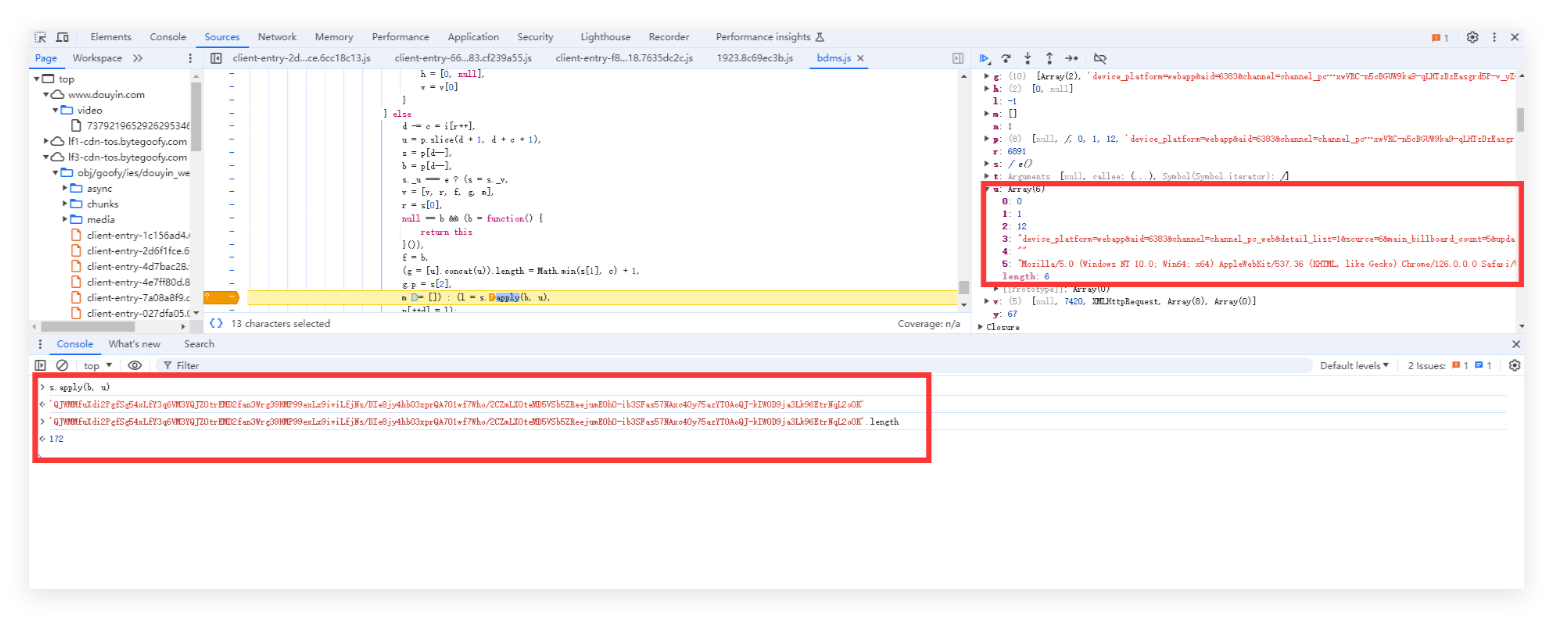Open console drawer three-dot menu

pyautogui.click(x=41, y=344)
